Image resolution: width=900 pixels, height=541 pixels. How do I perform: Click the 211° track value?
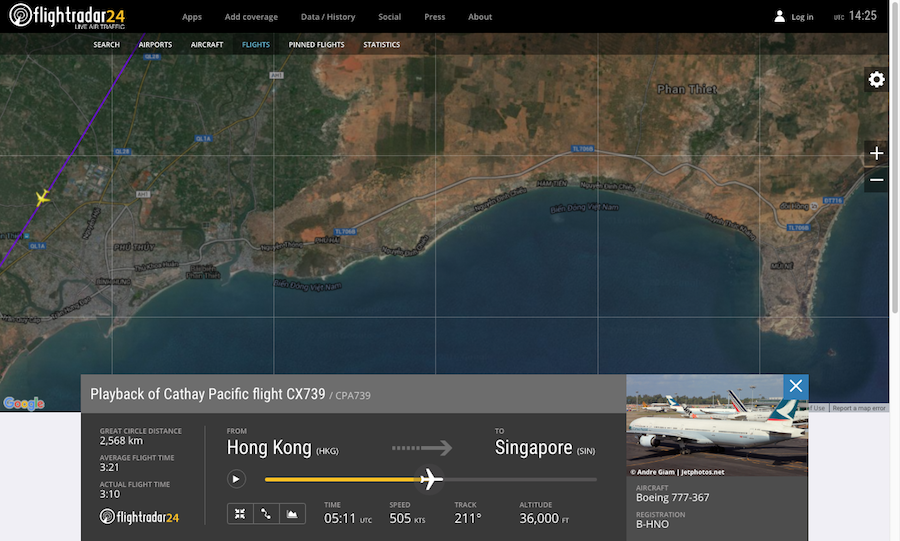[468, 518]
